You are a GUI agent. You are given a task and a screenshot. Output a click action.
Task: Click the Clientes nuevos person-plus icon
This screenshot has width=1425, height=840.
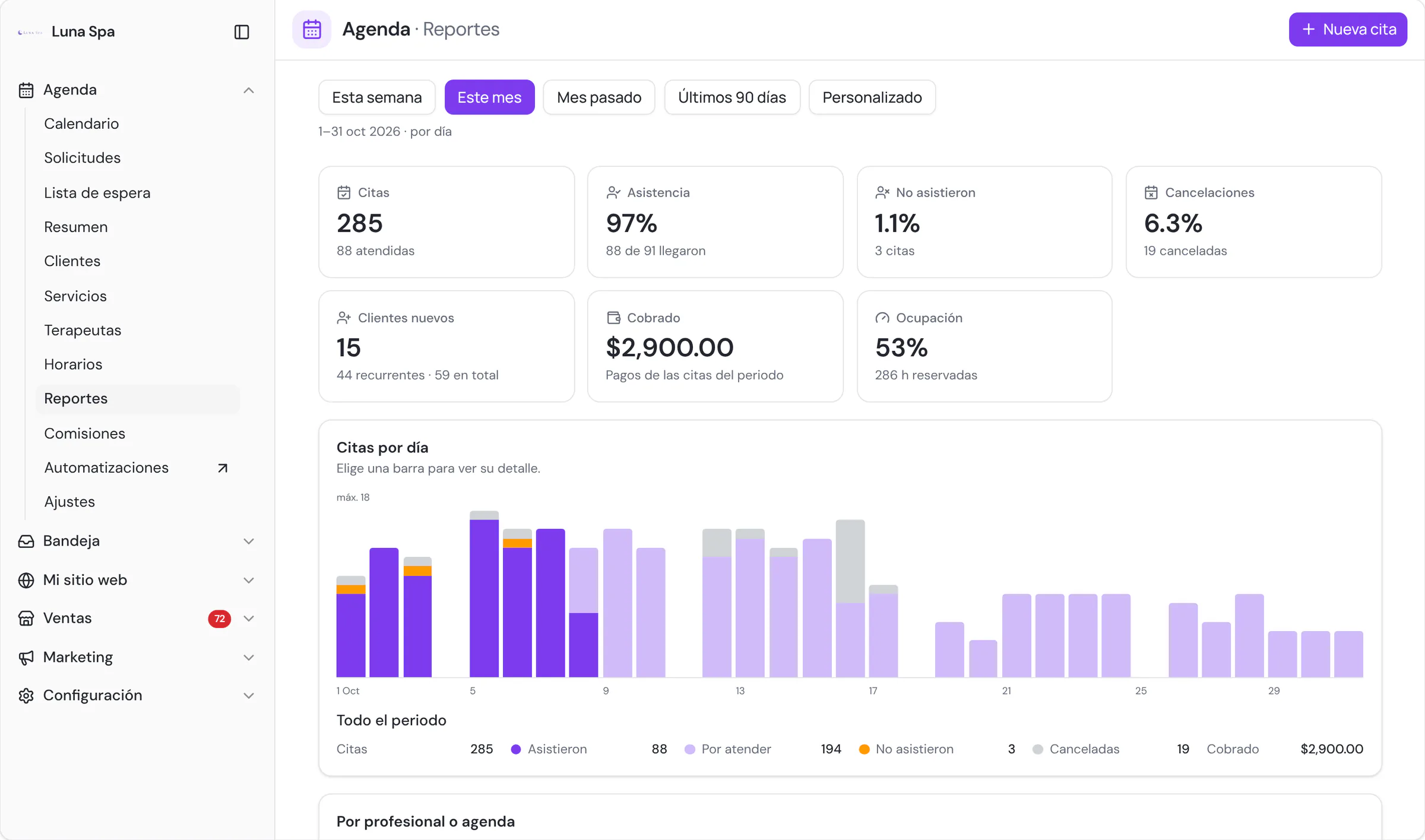(344, 318)
